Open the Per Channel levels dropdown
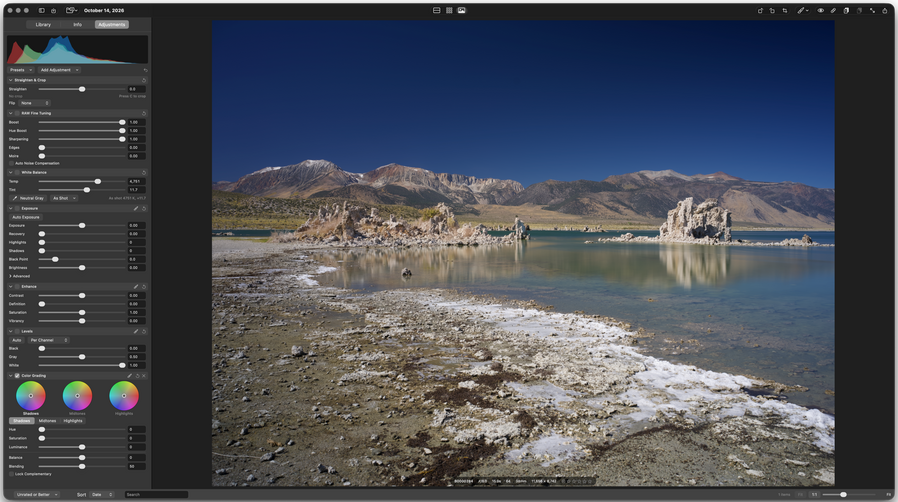The width and height of the screenshot is (898, 502). pos(49,340)
